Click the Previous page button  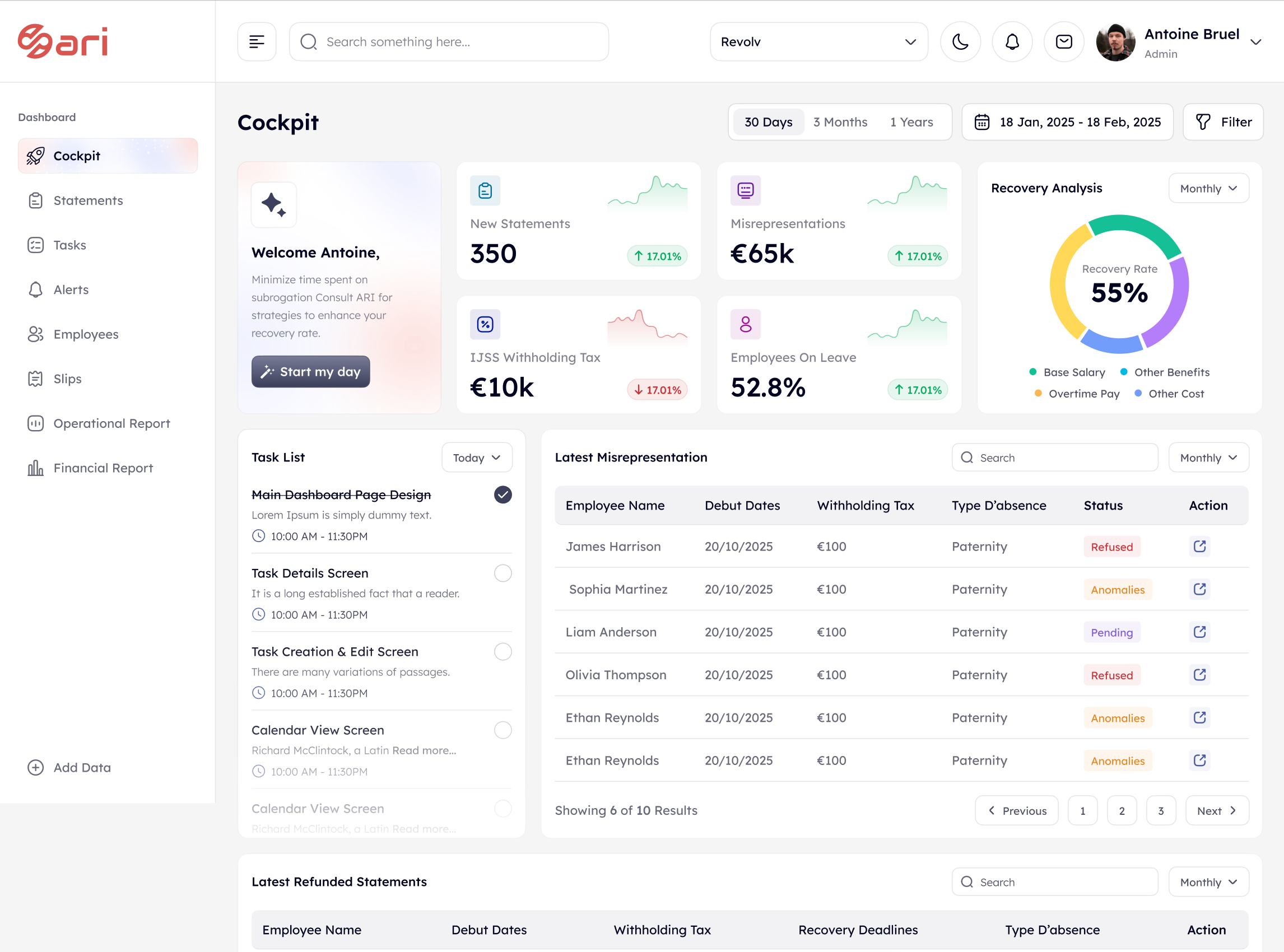pos(1016,811)
